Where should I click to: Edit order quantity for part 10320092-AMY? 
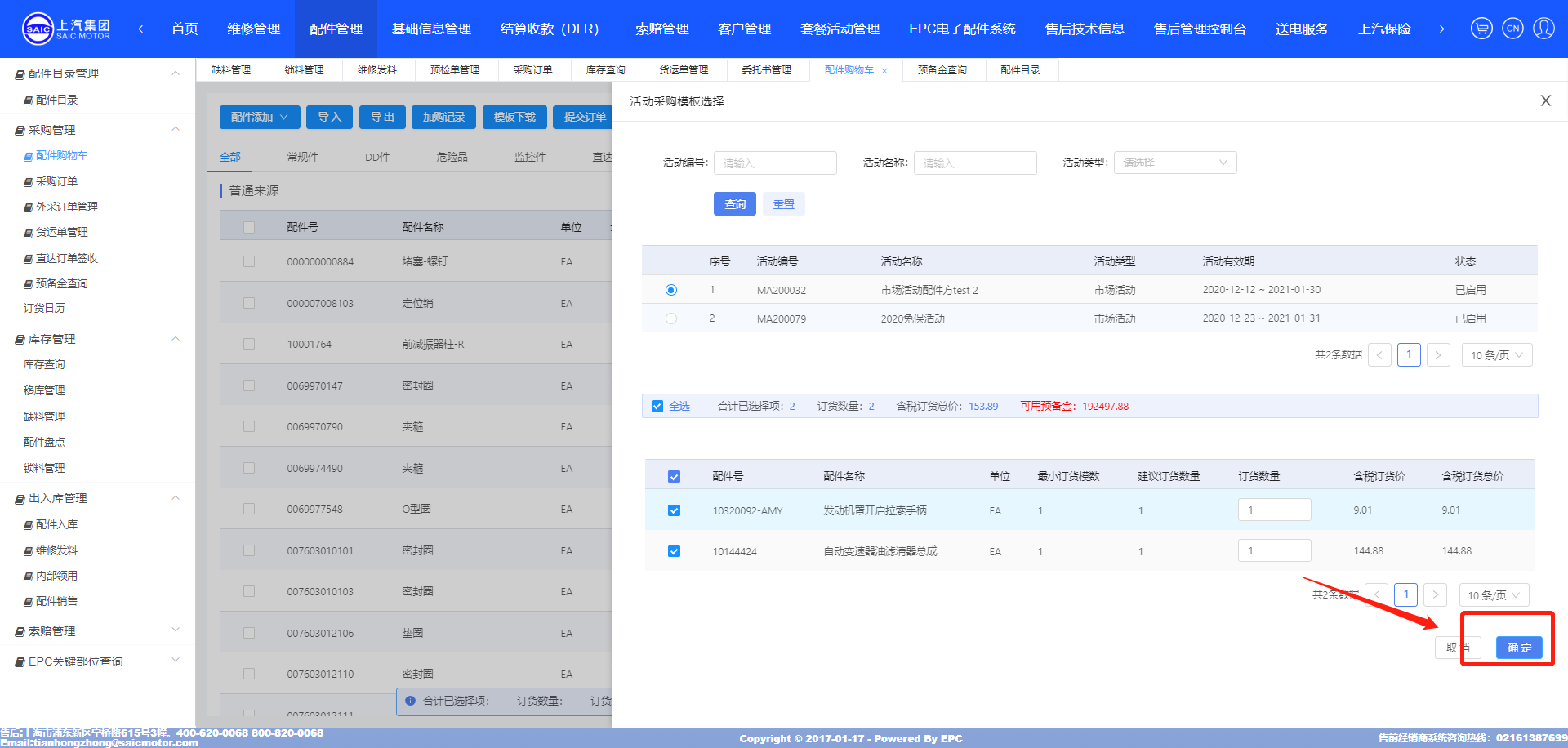click(1274, 510)
